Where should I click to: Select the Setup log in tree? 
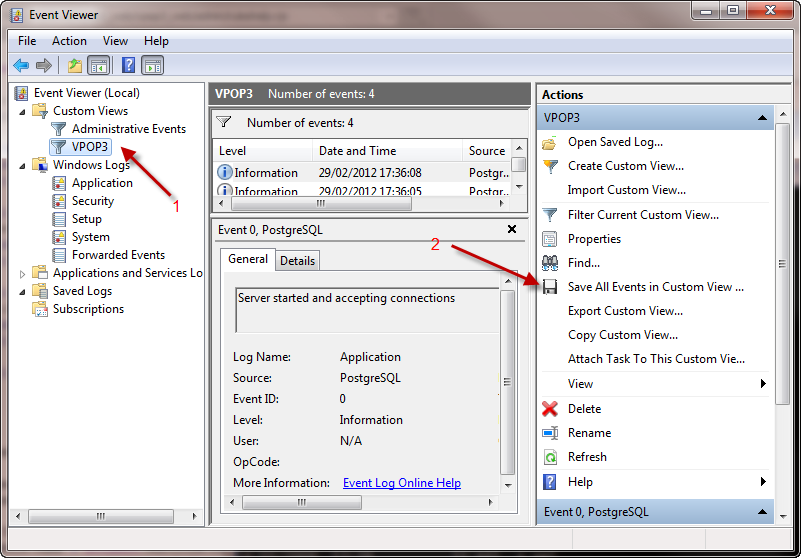tap(86, 219)
